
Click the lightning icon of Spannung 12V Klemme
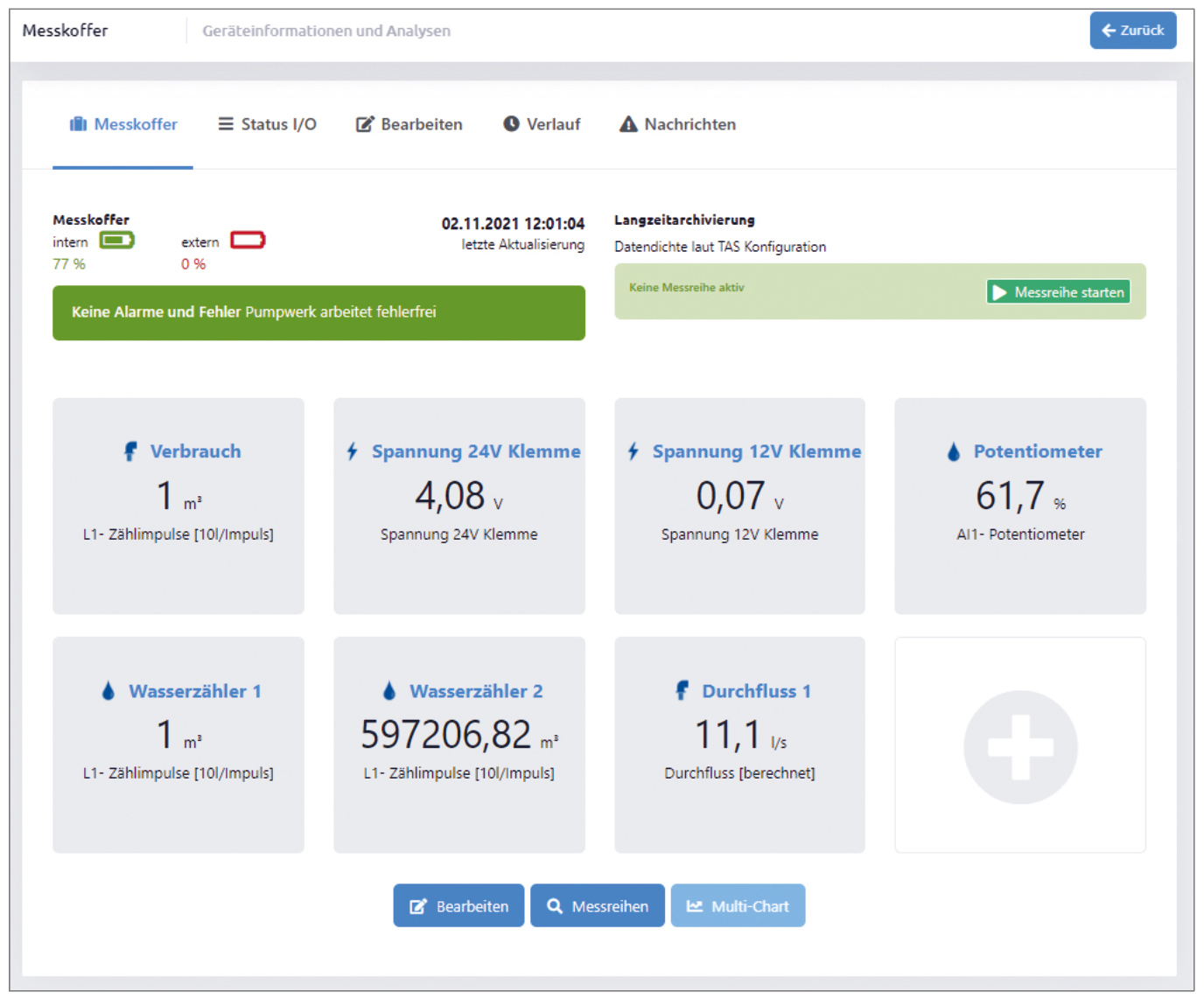tap(633, 451)
